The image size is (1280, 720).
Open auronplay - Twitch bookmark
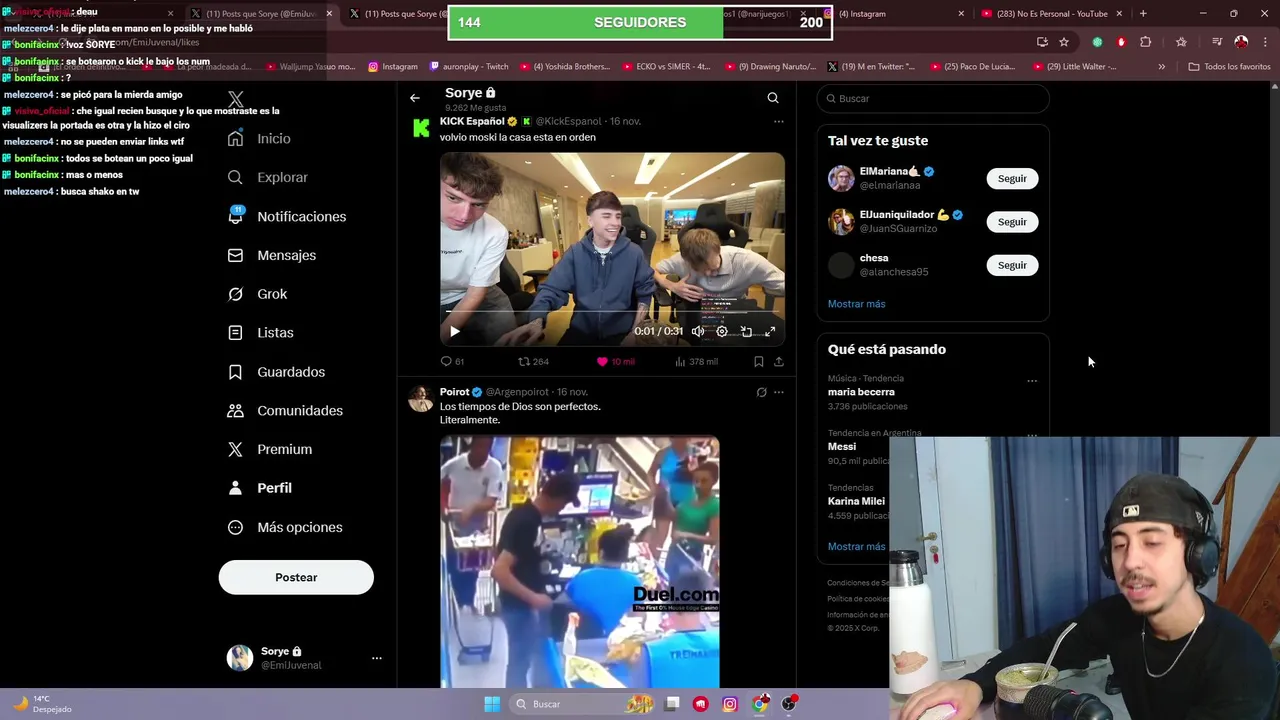pos(469,67)
